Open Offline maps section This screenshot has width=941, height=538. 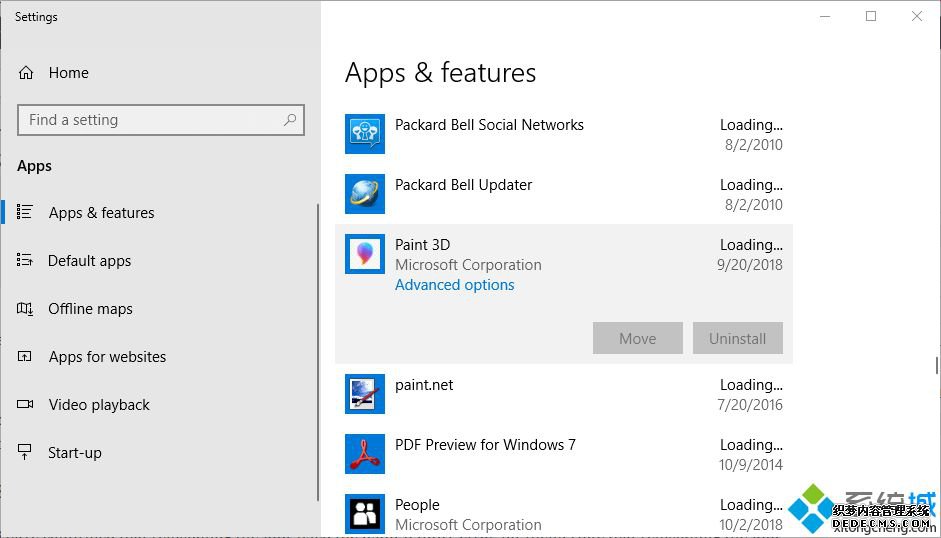click(90, 309)
